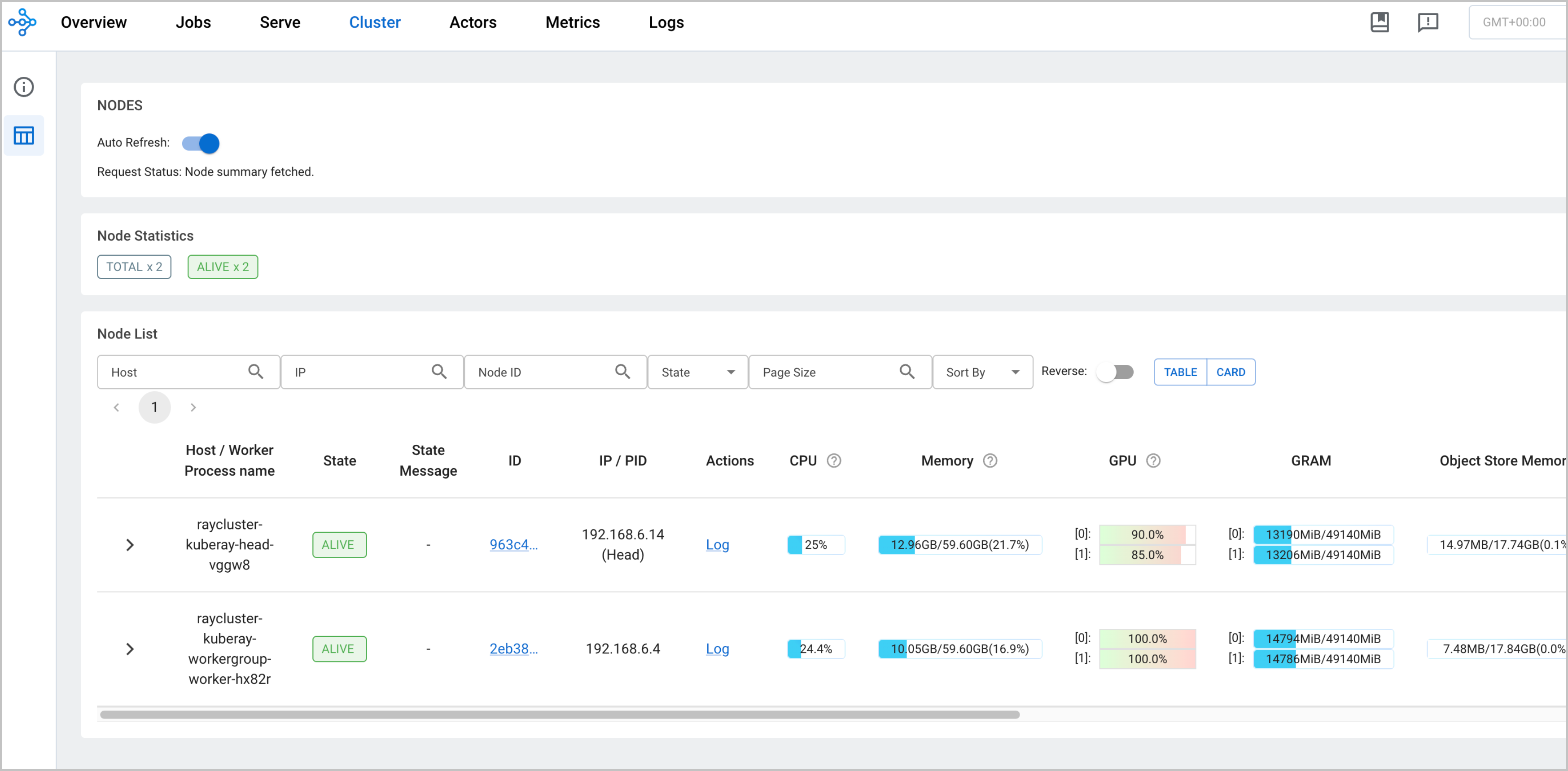The width and height of the screenshot is (1568, 771).
Task: Open the Sort By dropdown
Action: pyautogui.click(x=982, y=372)
